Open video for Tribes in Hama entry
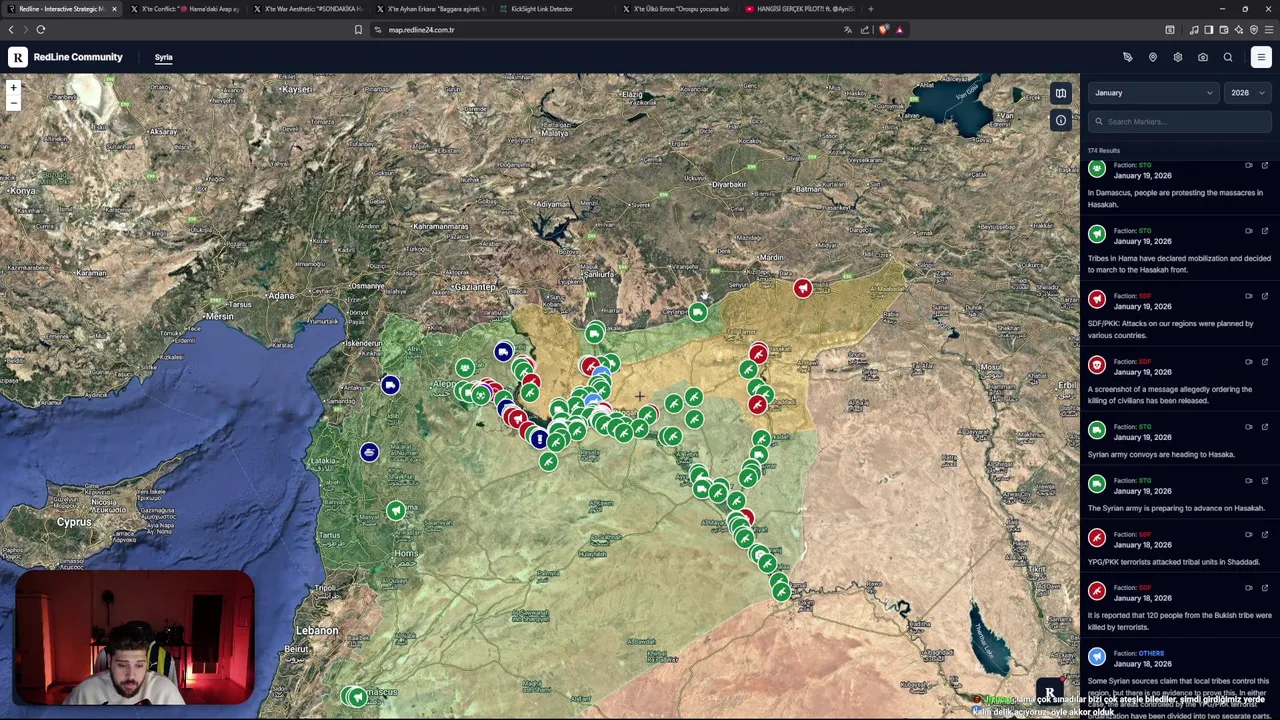 (x=1249, y=231)
